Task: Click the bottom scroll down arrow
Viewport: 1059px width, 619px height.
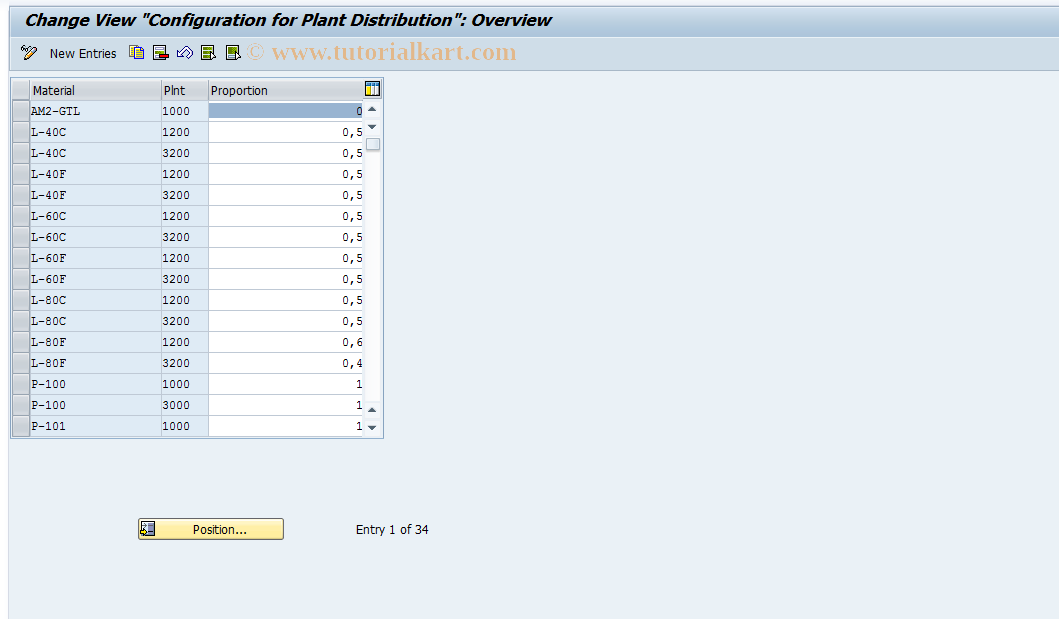Action: (x=372, y=427)
